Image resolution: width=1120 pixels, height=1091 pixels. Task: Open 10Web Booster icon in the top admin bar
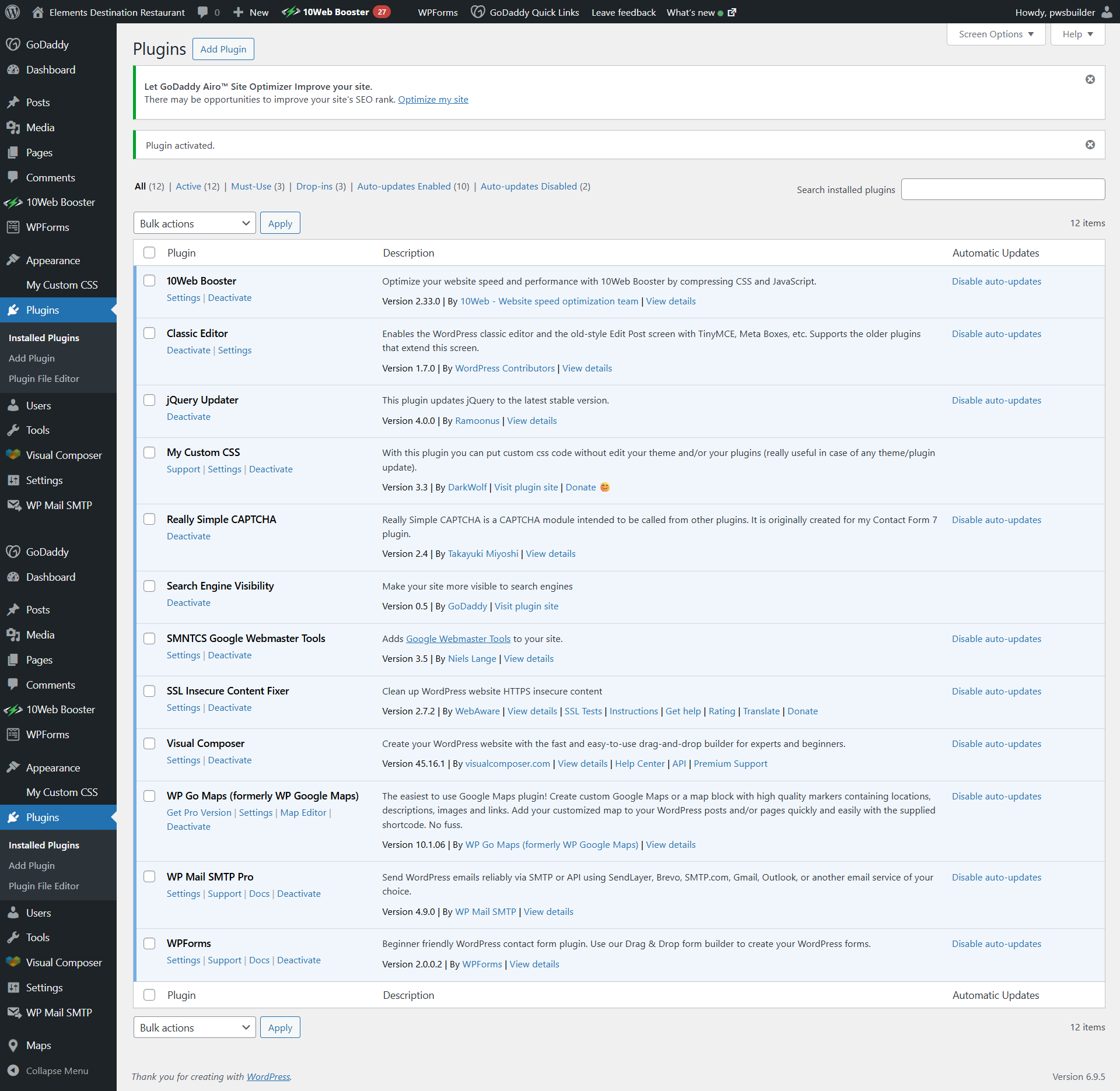point(290,12)
